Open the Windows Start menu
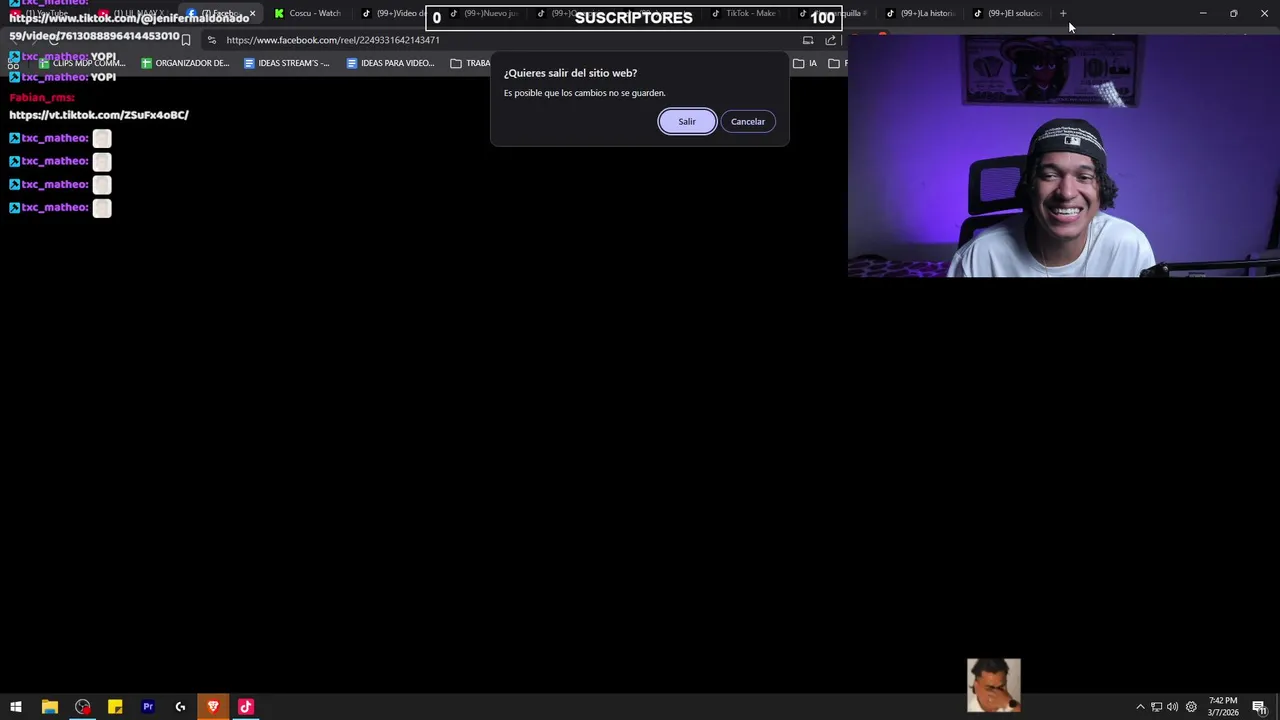Image resolution: width=1280 pixels, height=720 pixels. (16, 707)
